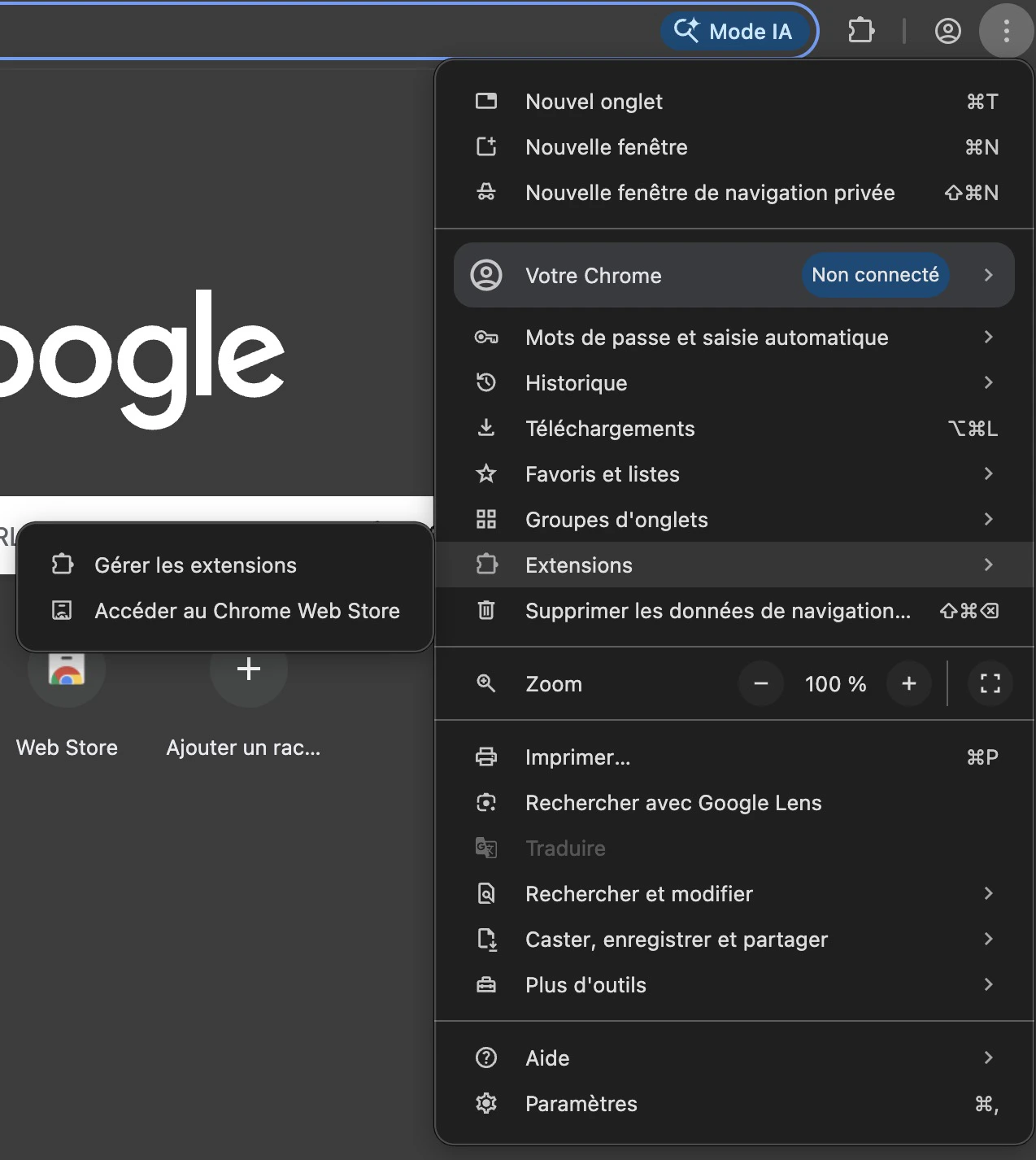Expand Mots de passe et saisie automatique chevron
The height and width of the screenshot is (1160, 1036).
pos(988,337)
